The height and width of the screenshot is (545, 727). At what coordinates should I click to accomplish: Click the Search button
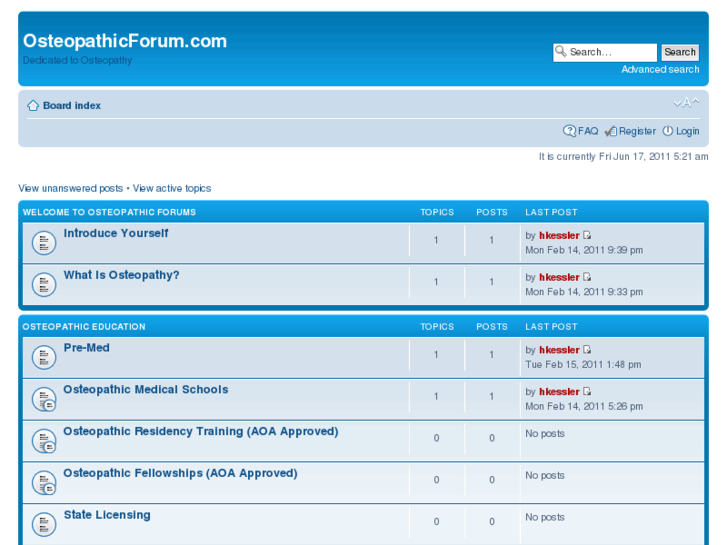680,52
